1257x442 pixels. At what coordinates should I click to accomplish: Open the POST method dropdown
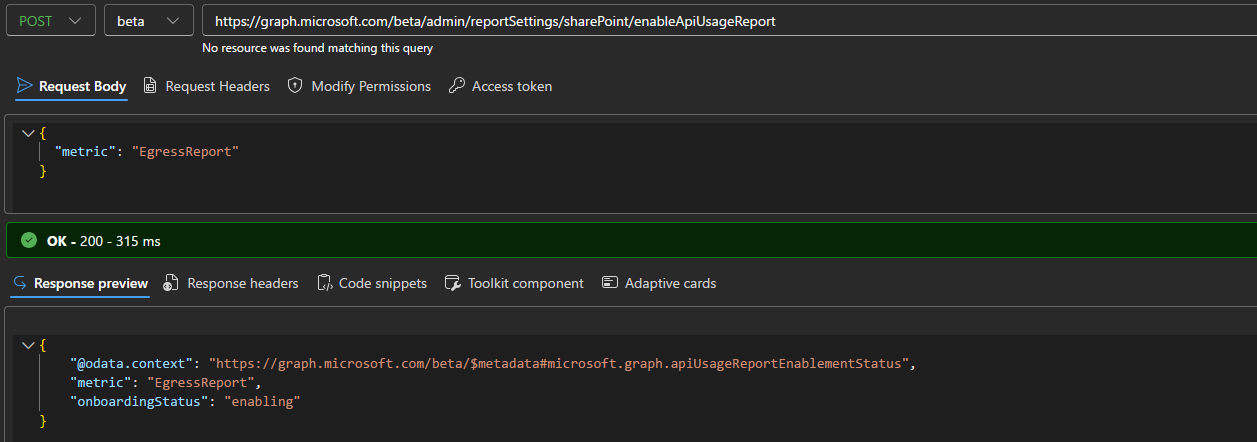51,21
